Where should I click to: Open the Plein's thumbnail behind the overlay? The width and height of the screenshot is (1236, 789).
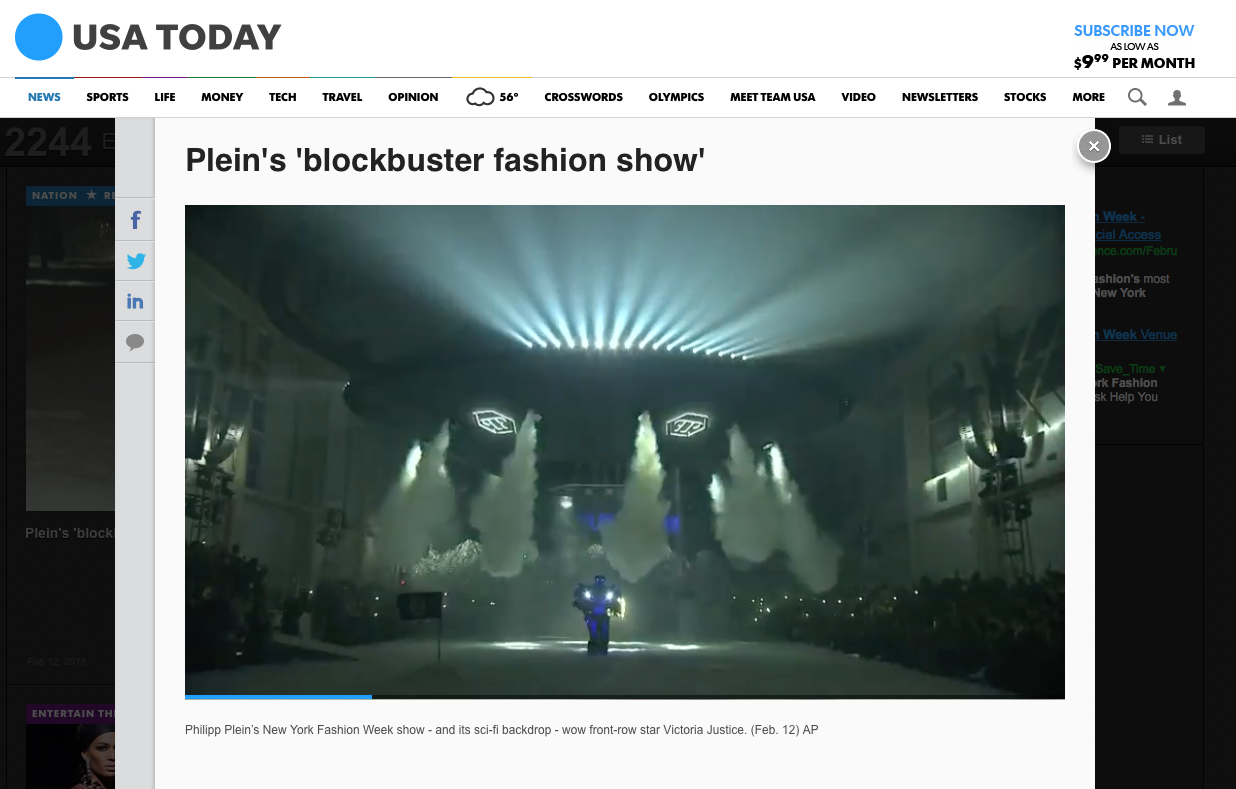tap(70, 358)
